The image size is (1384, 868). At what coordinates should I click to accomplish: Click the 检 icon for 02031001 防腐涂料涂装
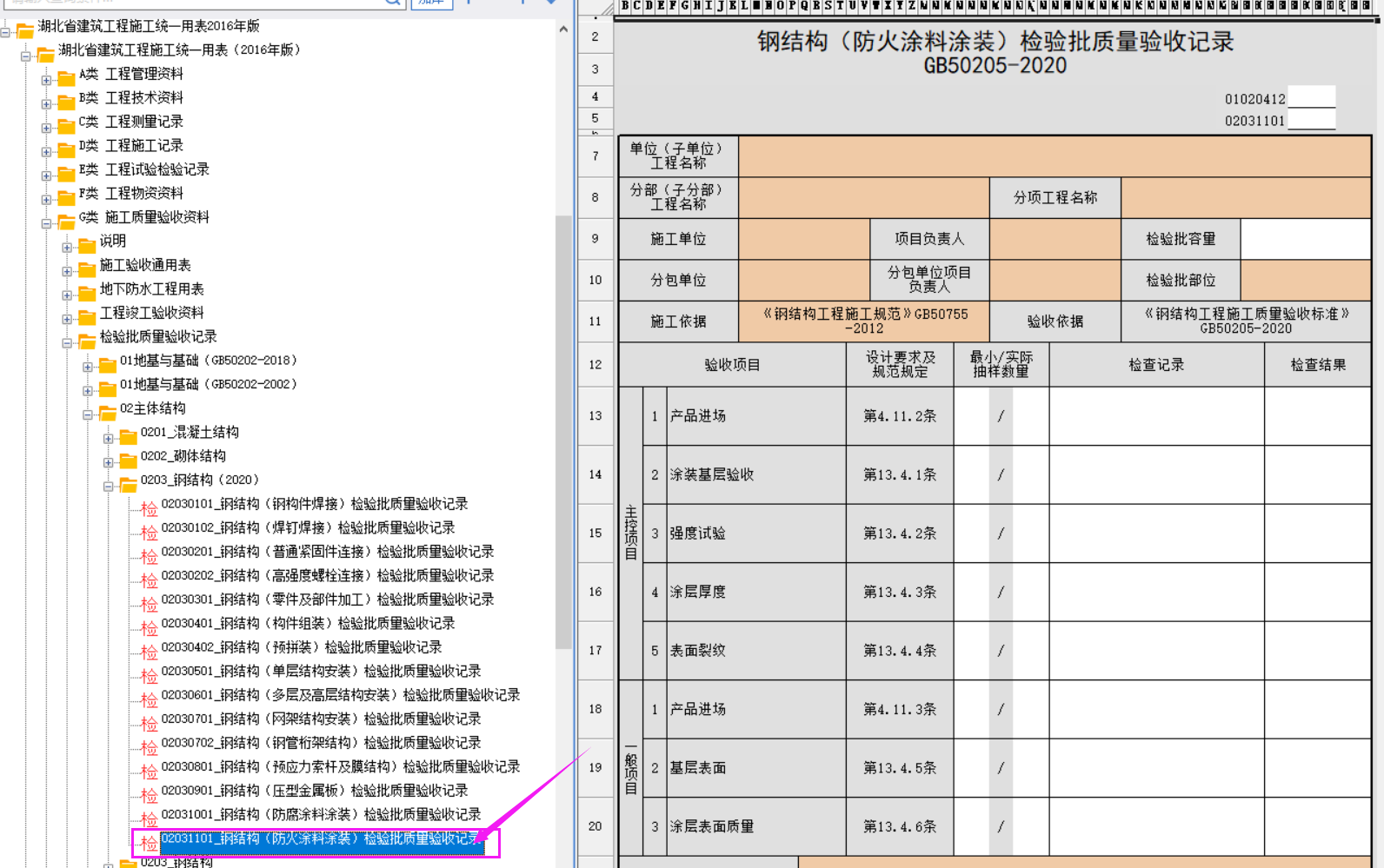[150, 818]
